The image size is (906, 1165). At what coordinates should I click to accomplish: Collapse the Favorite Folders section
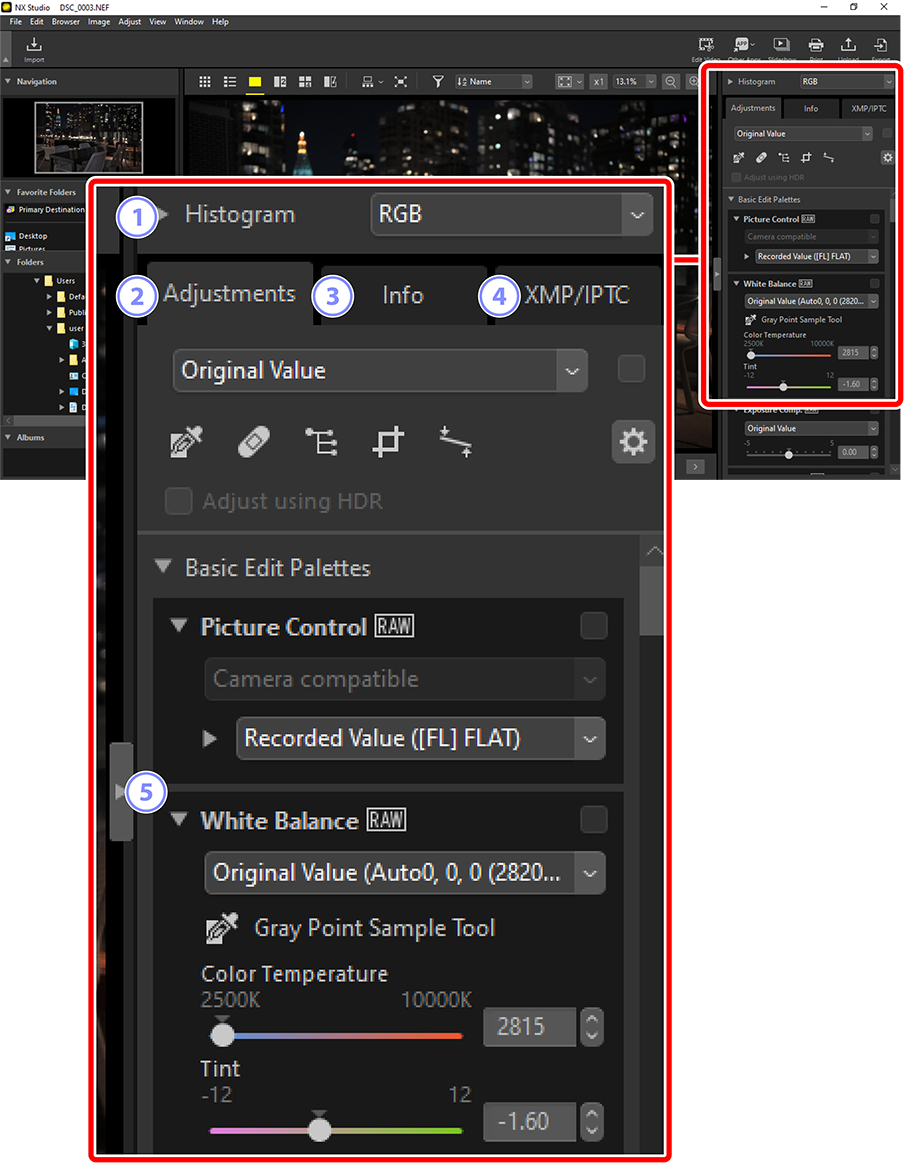pos(7,192)
